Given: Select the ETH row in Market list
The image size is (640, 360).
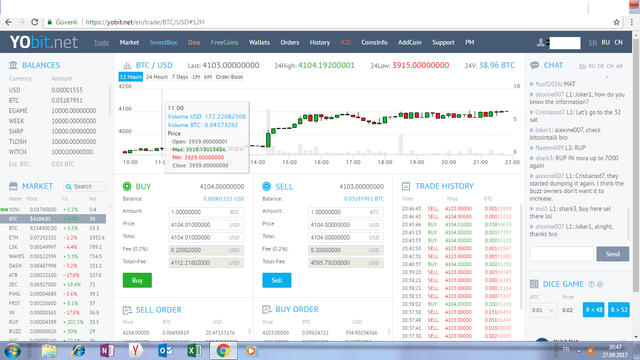Looking at the screenshot, I should pos(57,238).
